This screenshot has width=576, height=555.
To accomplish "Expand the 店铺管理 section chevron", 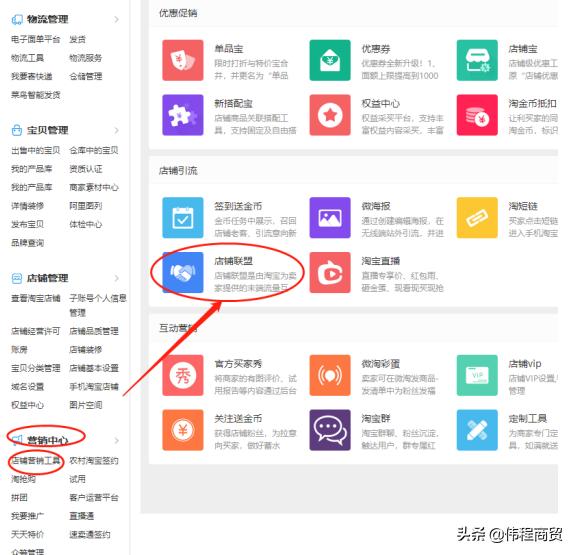I will [116, 278].
